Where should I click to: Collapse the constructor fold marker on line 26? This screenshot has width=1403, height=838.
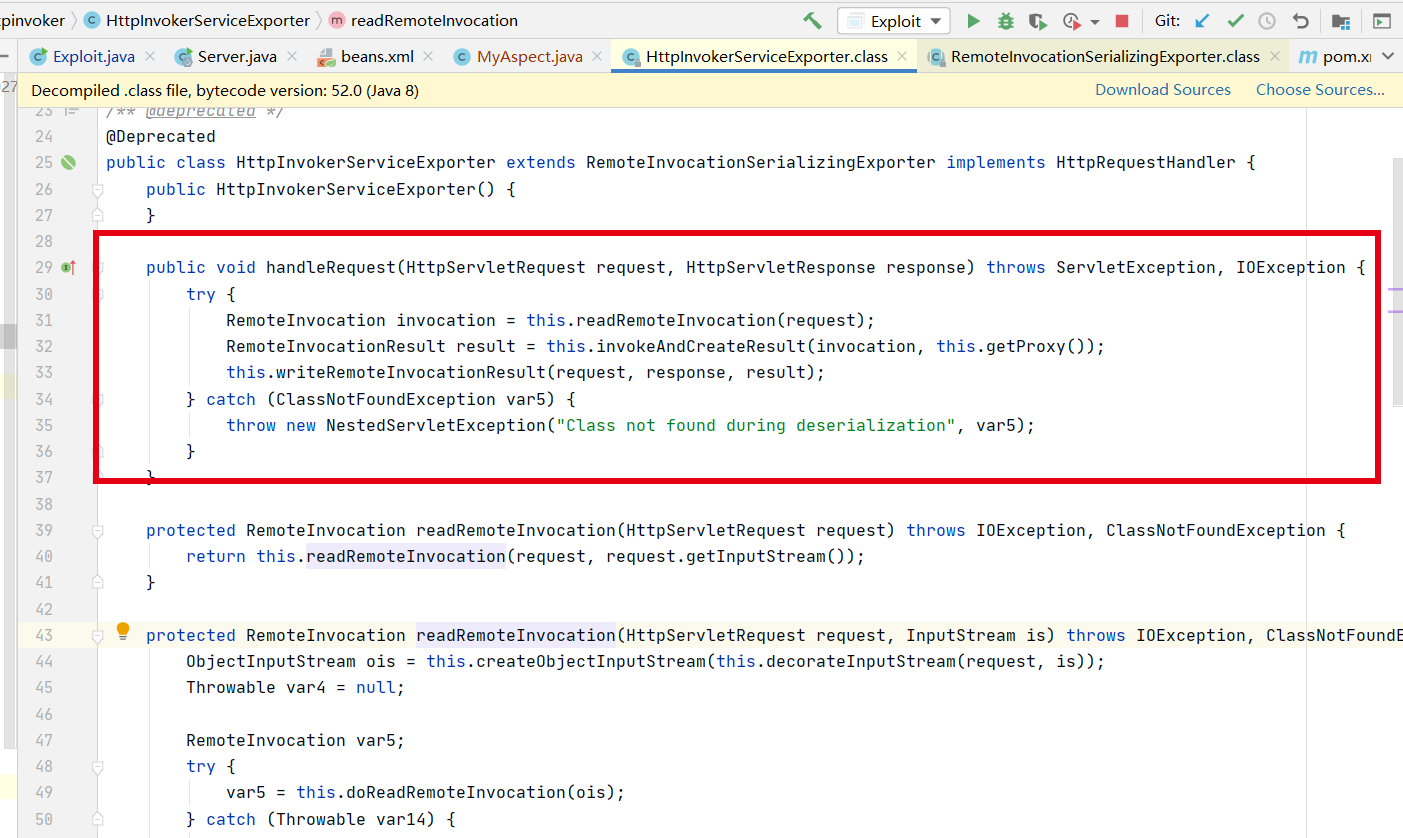(98, 189)
